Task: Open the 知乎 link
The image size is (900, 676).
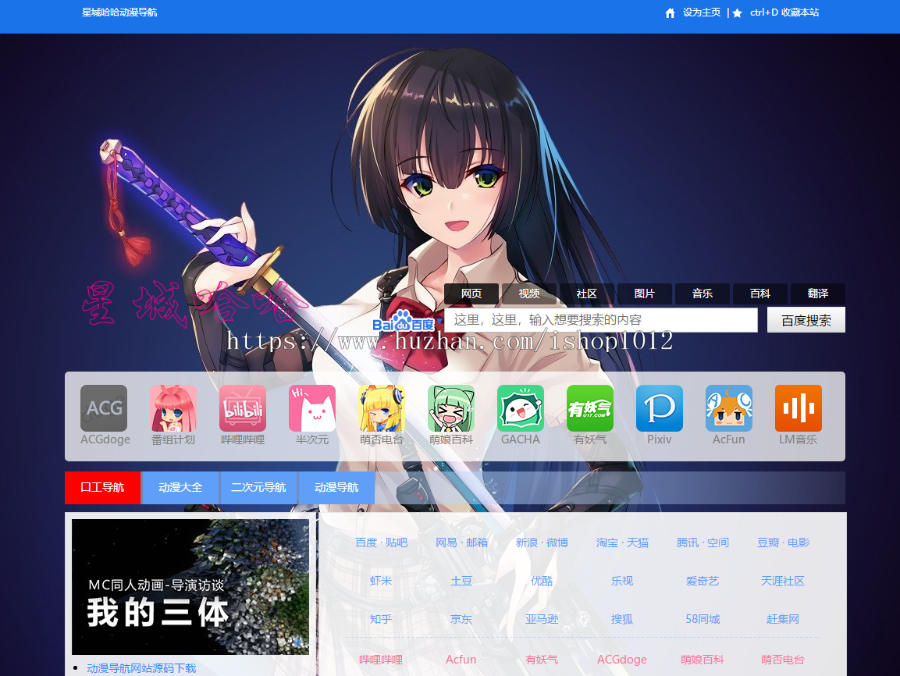Action: (381, 619)
